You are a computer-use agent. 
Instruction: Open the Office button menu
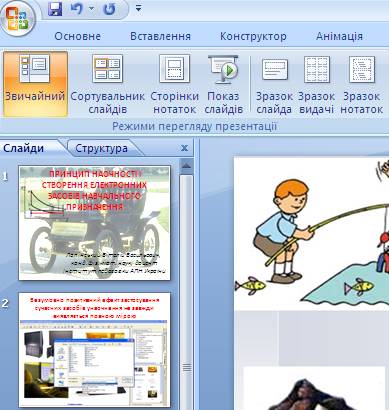(18, 18)
